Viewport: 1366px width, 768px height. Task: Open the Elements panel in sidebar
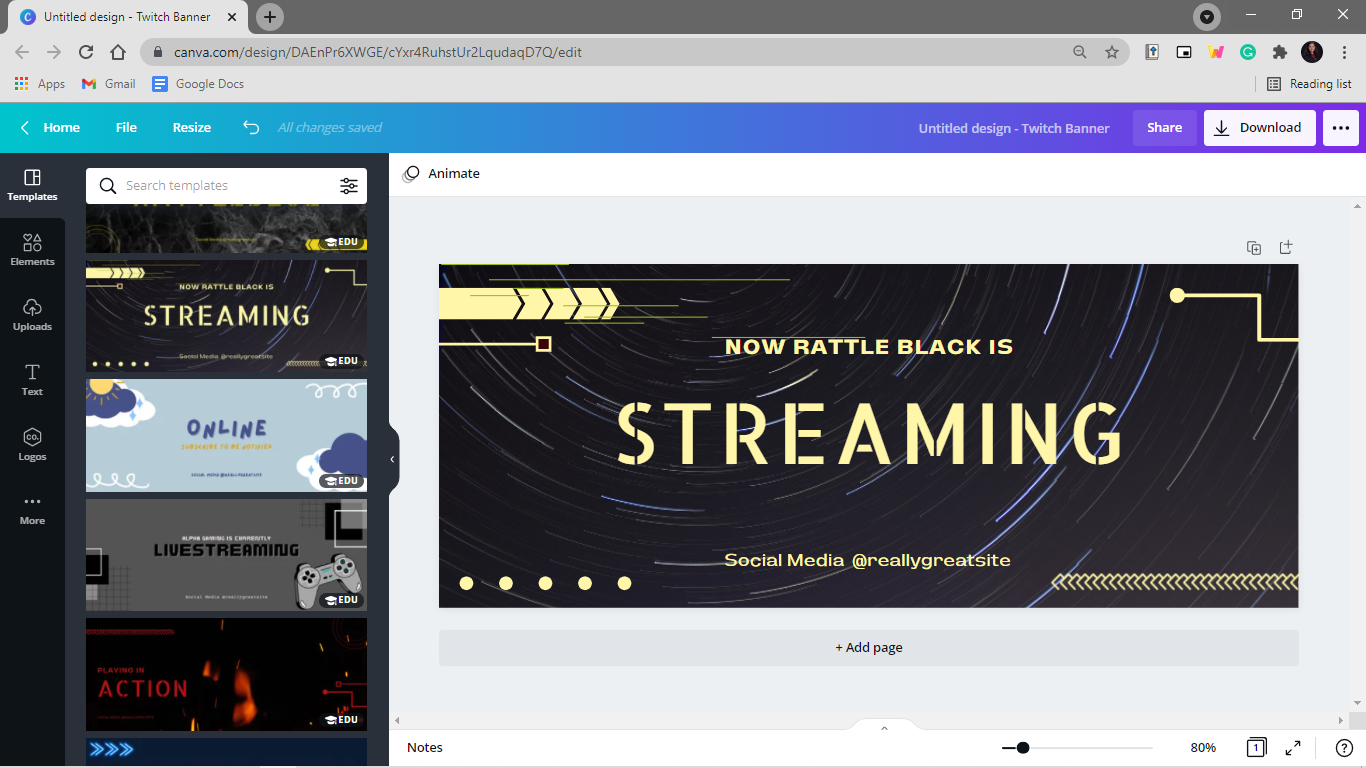pyautogui.click(x=32, y=250)
